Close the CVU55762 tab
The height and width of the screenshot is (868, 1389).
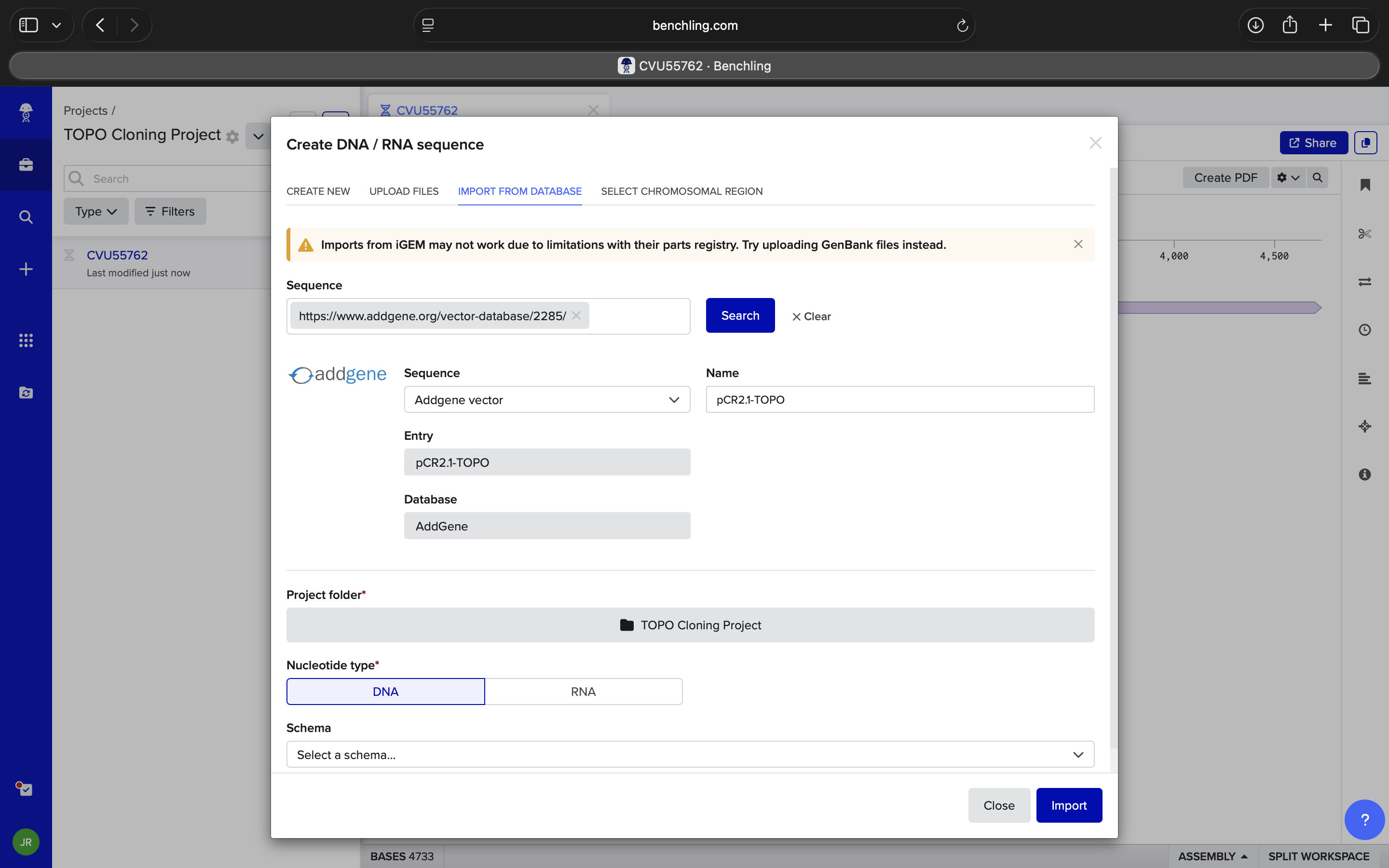tap(594, 110)
